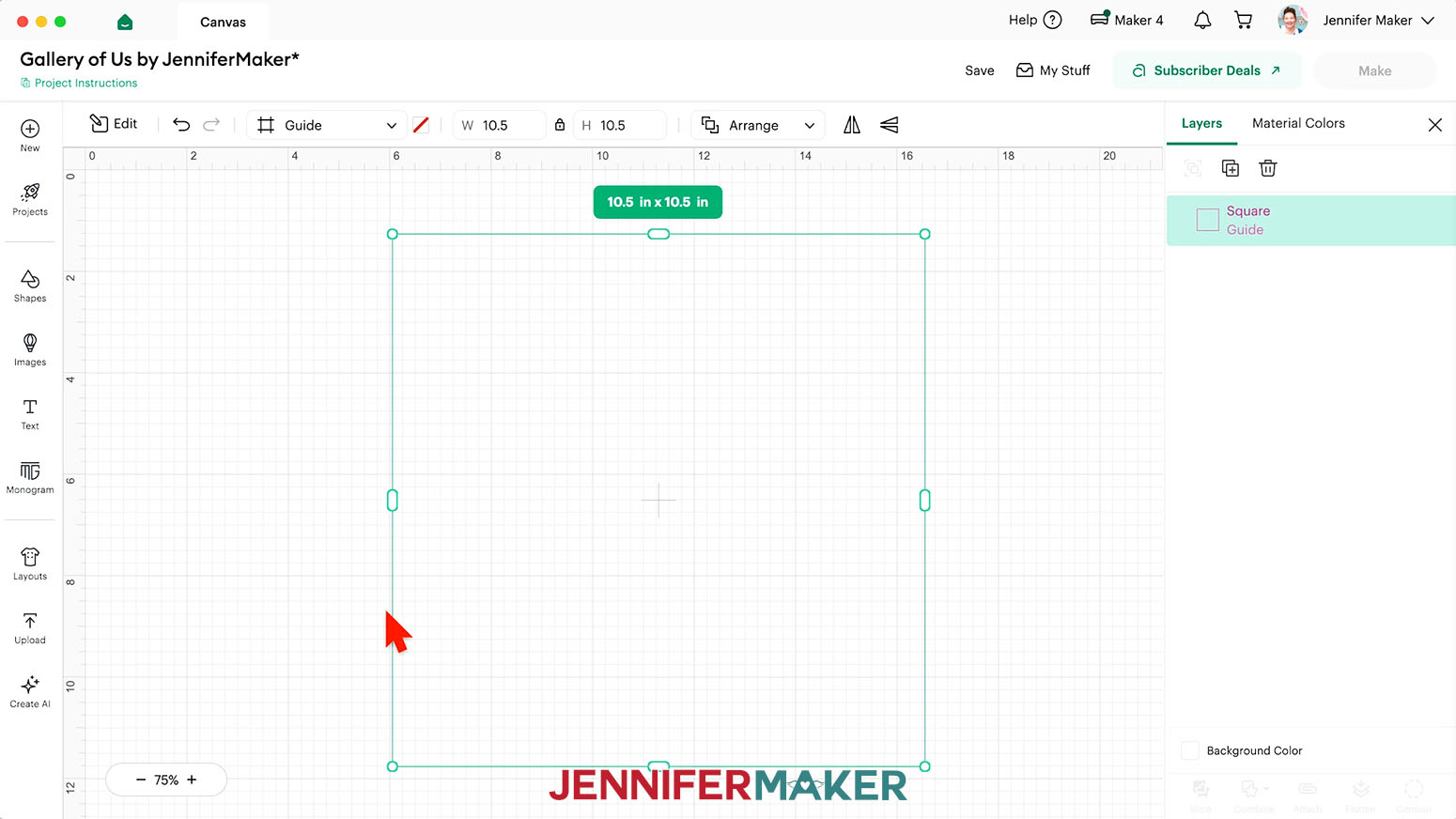Select the Square Guide layer

point(1311,220)
